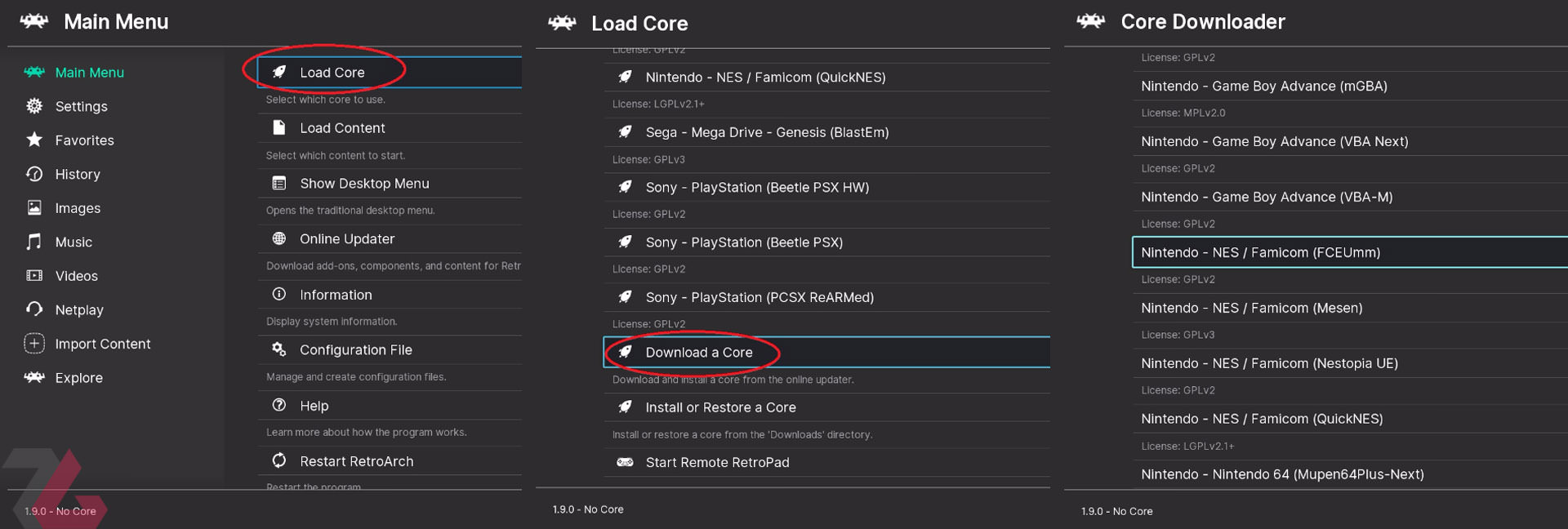Click the Online Updater globe icon
The height and width of the screenshot is (529, 1568).
tap(279, 238)
